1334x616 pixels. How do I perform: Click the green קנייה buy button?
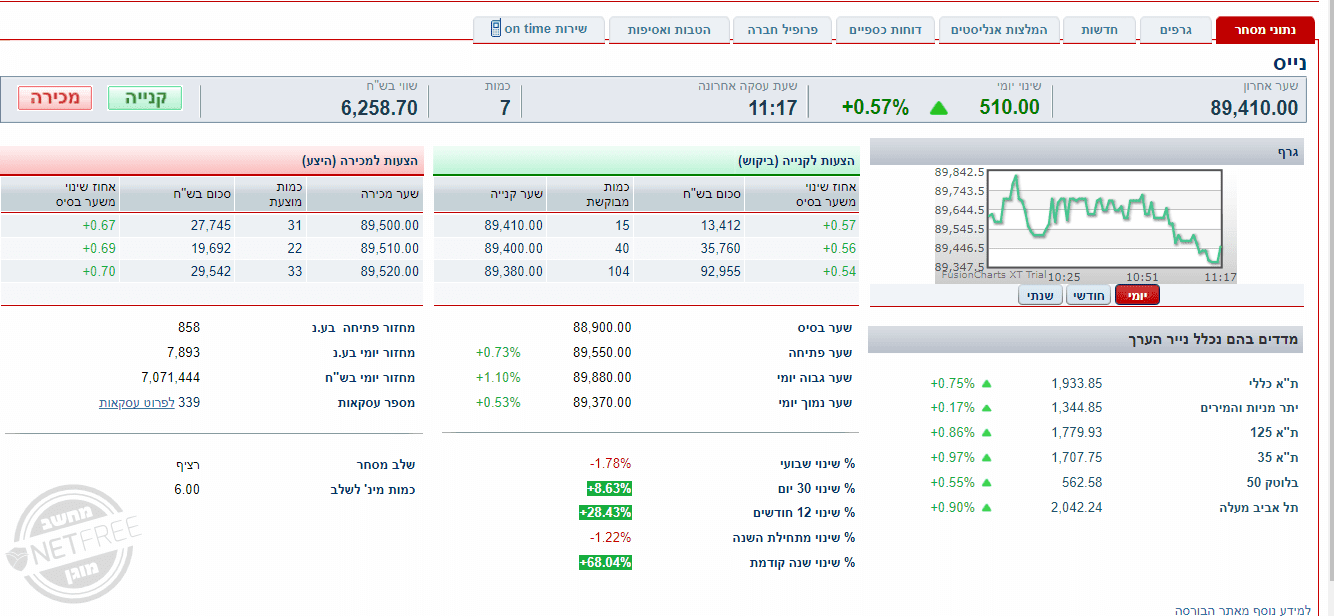(144, 98)
